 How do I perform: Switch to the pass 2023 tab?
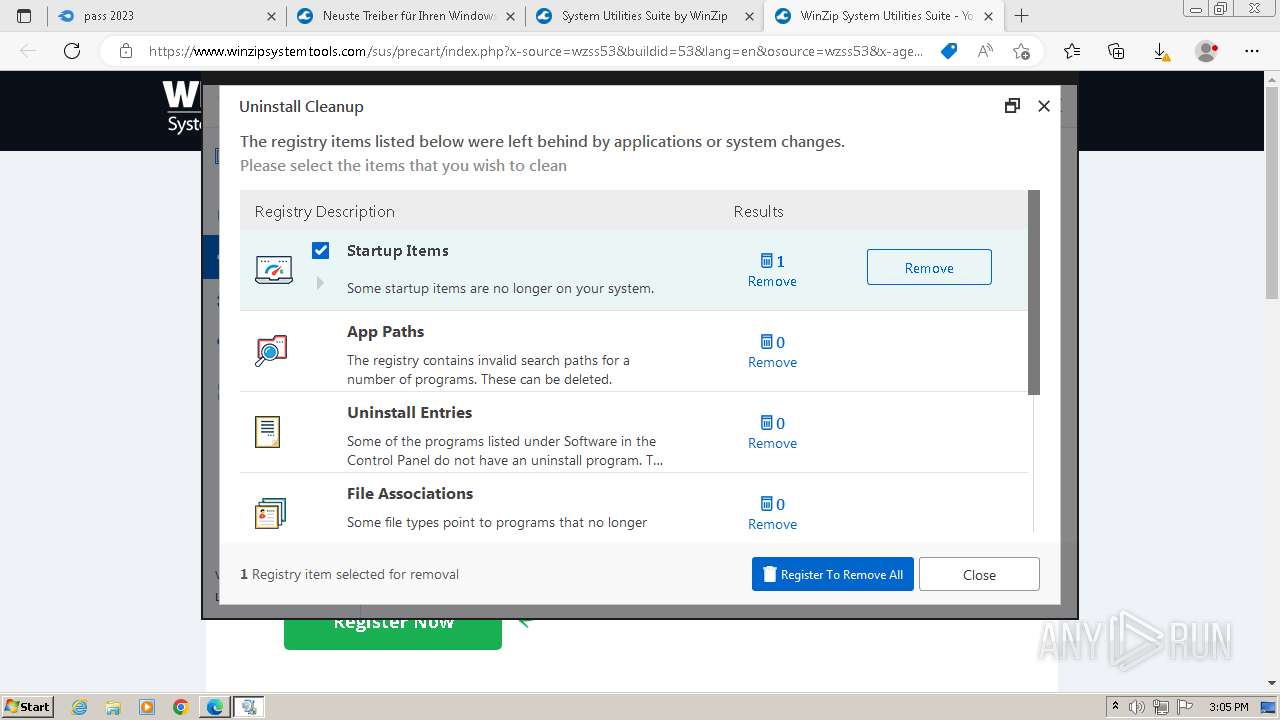(166, 16)
